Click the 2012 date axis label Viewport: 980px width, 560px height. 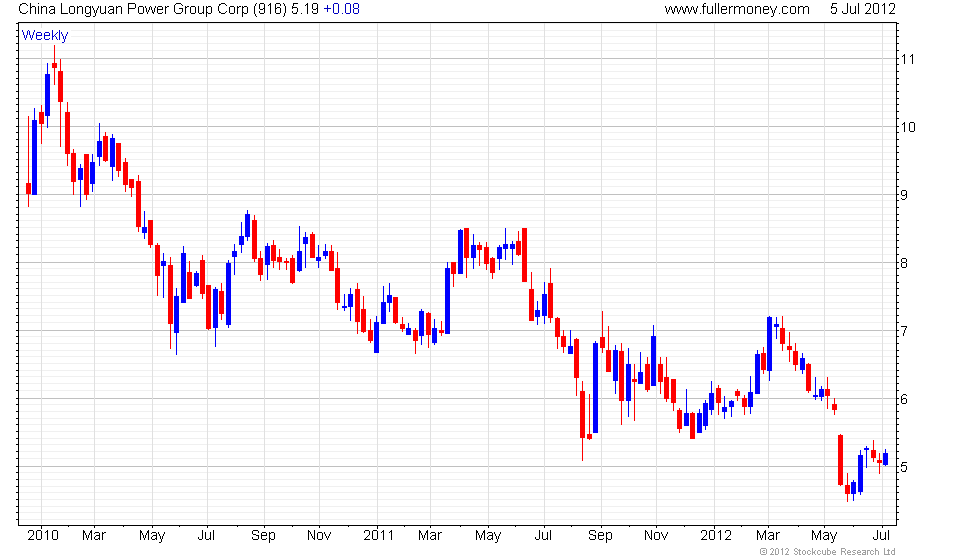click(716, 536)
